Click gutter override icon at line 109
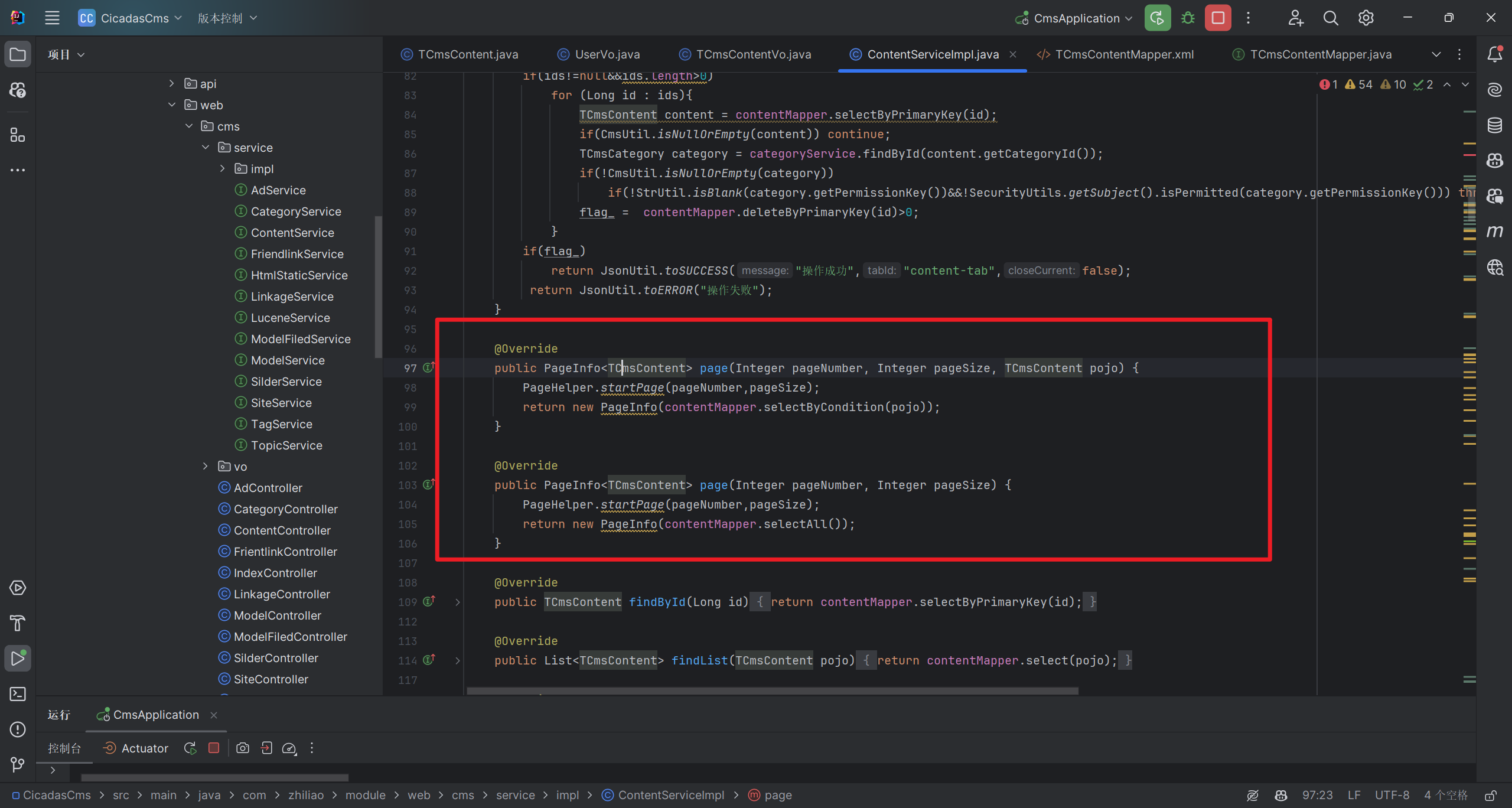Image resolution: width=1512 pixels, height=808 pixels. [x=429, y=601]
